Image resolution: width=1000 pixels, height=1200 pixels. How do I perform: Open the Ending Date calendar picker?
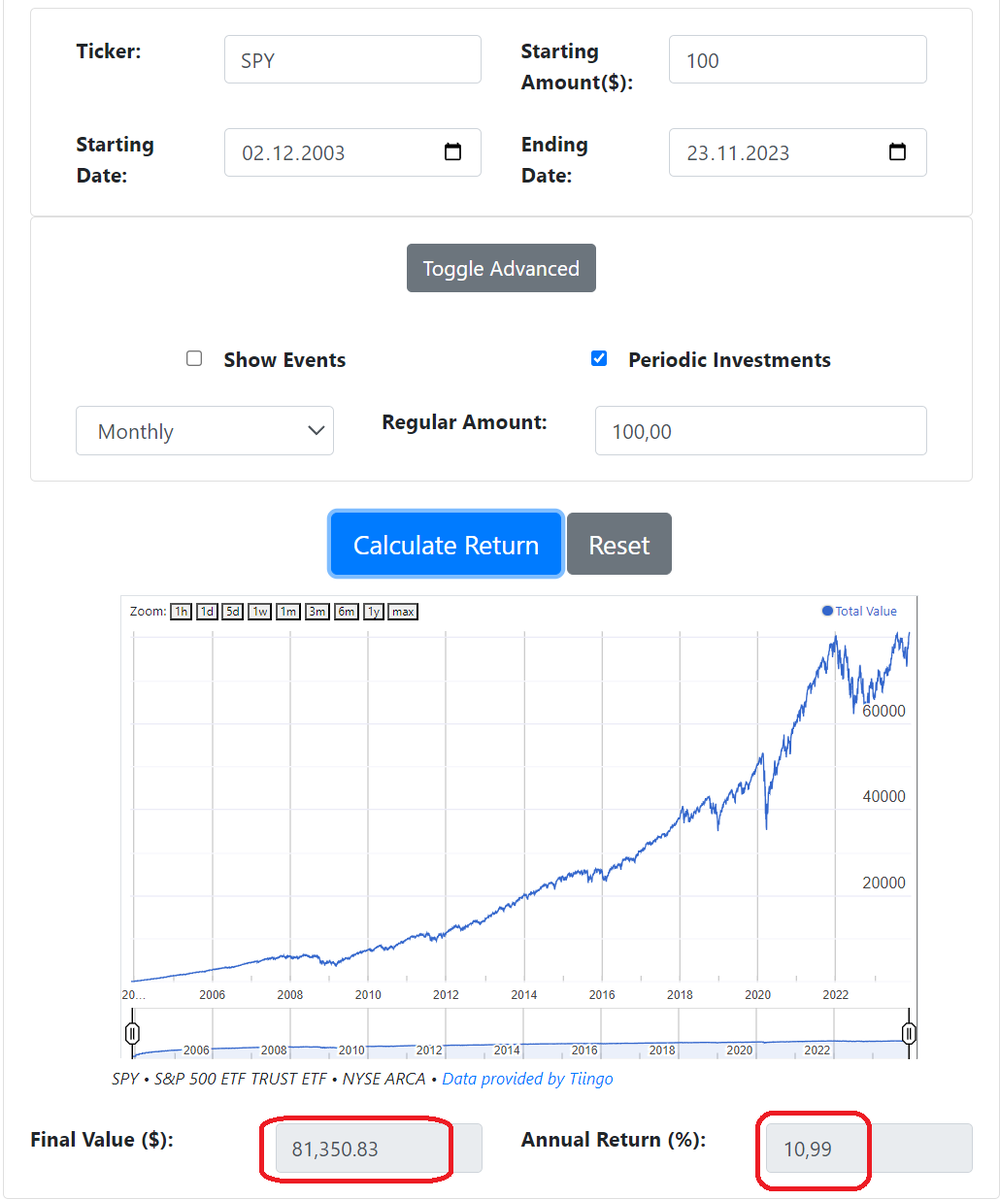point(898,152)
